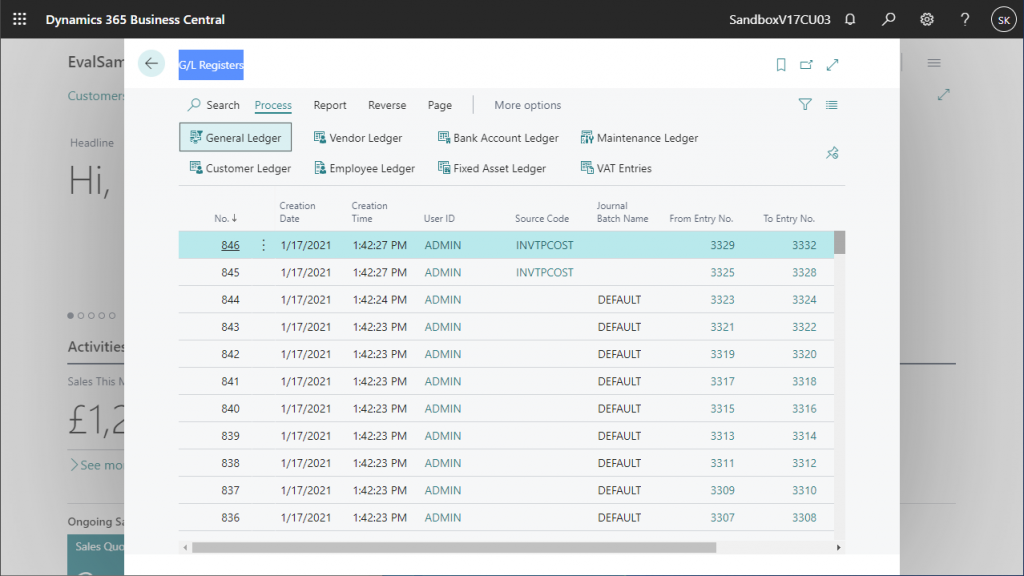Open Source Code column header menu
Viewport: 1024px width, 576px height.
tap(541, 218)
